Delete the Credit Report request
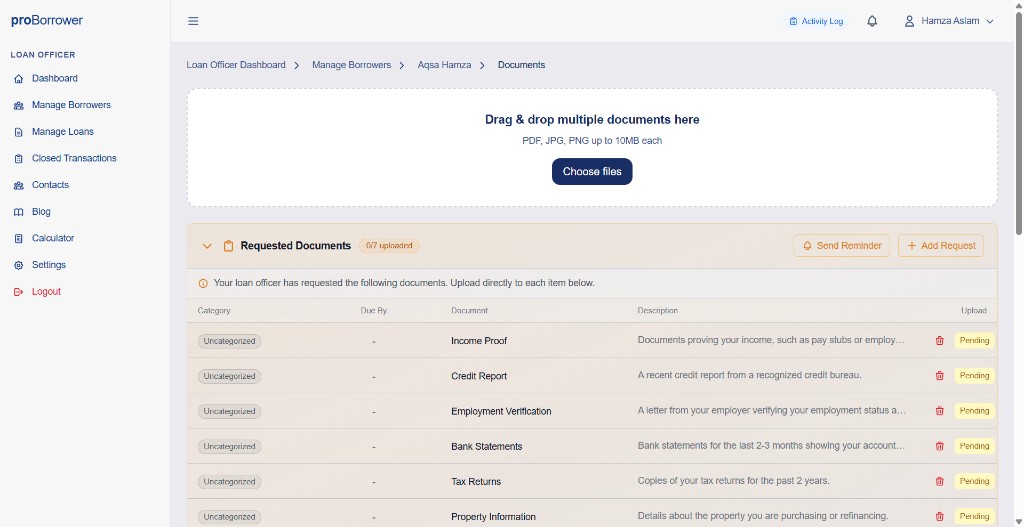The width and height of the screenshot is (1024, 527). tap(940, 375)
